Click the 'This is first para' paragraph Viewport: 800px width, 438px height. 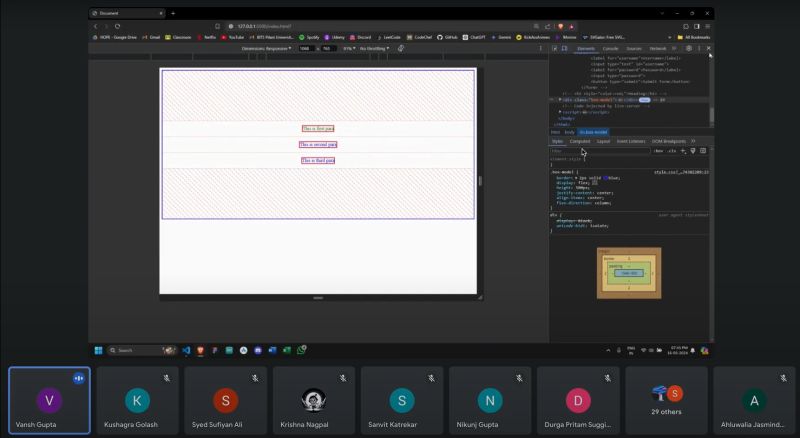[x=318, y=129]
